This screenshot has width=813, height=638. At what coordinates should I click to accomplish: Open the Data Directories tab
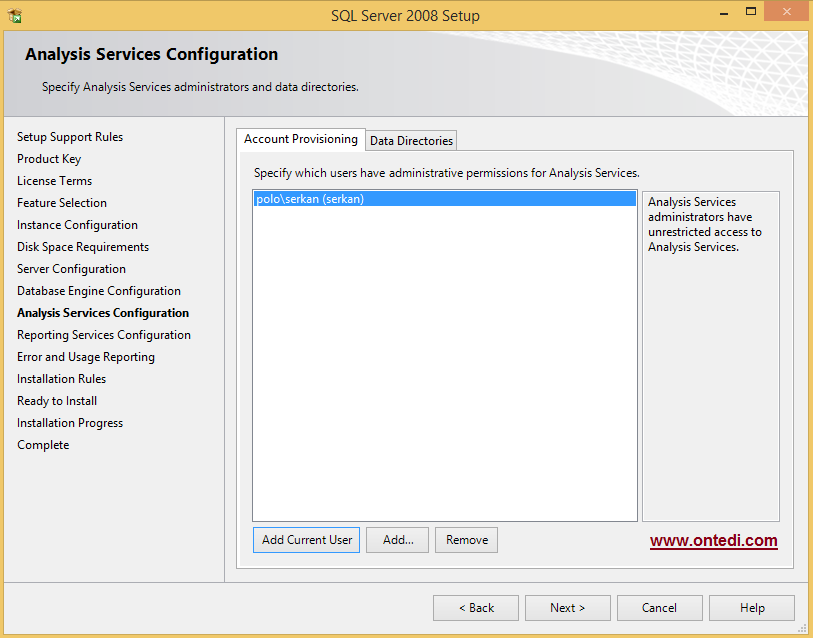411,141
